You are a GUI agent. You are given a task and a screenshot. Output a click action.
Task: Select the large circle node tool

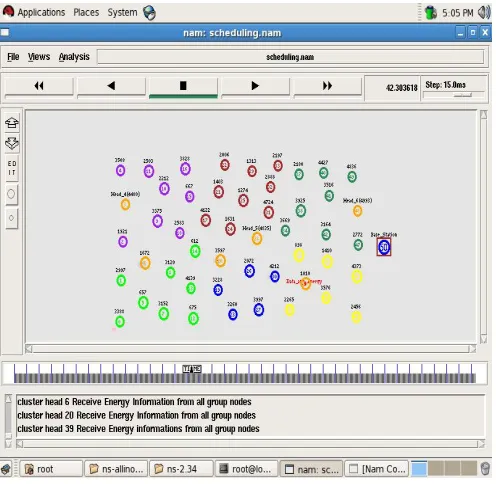11,194
